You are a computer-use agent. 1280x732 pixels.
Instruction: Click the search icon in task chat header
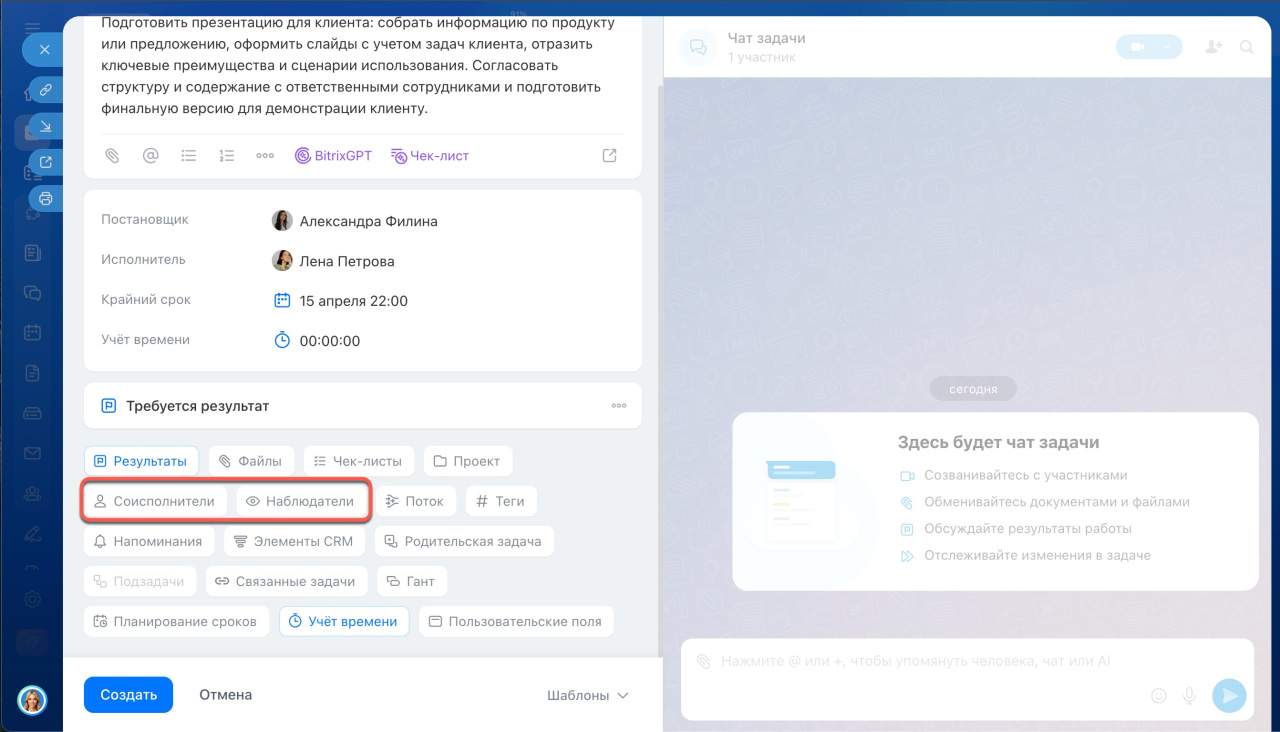(x=1246, y=47)
